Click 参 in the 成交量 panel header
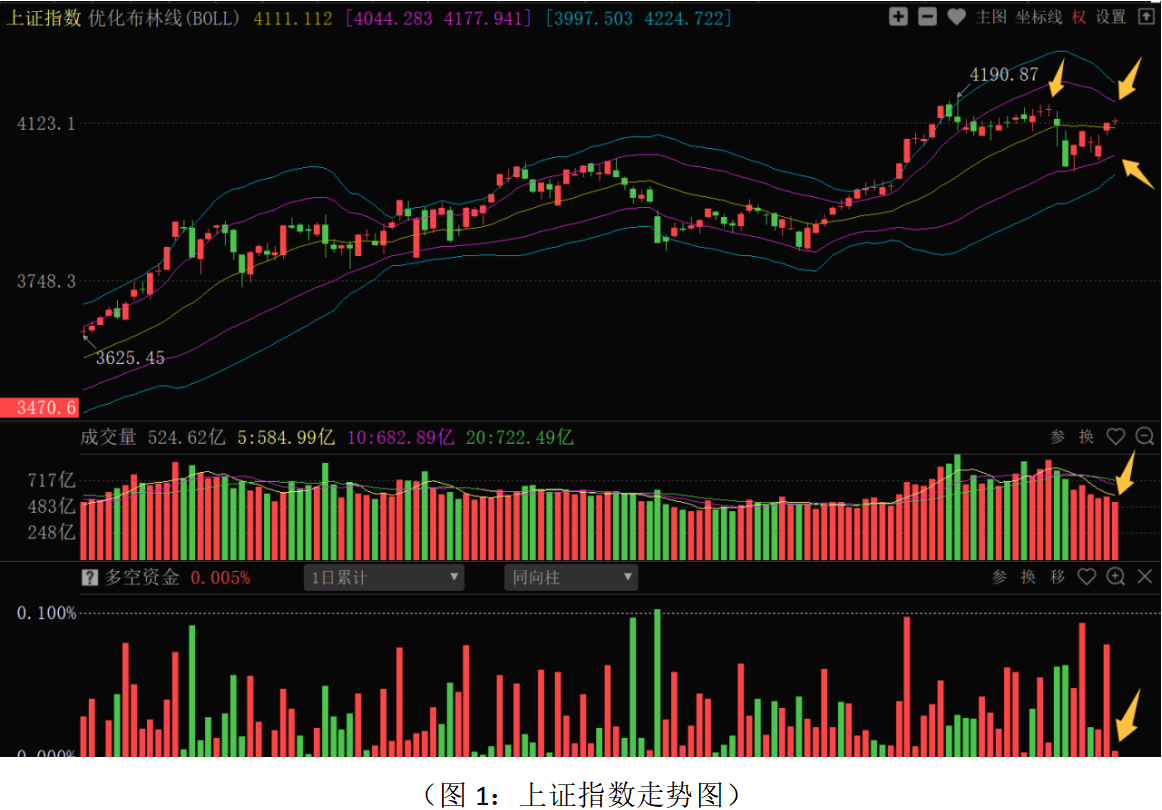The image size is (1162, 810). (1057, 437)
